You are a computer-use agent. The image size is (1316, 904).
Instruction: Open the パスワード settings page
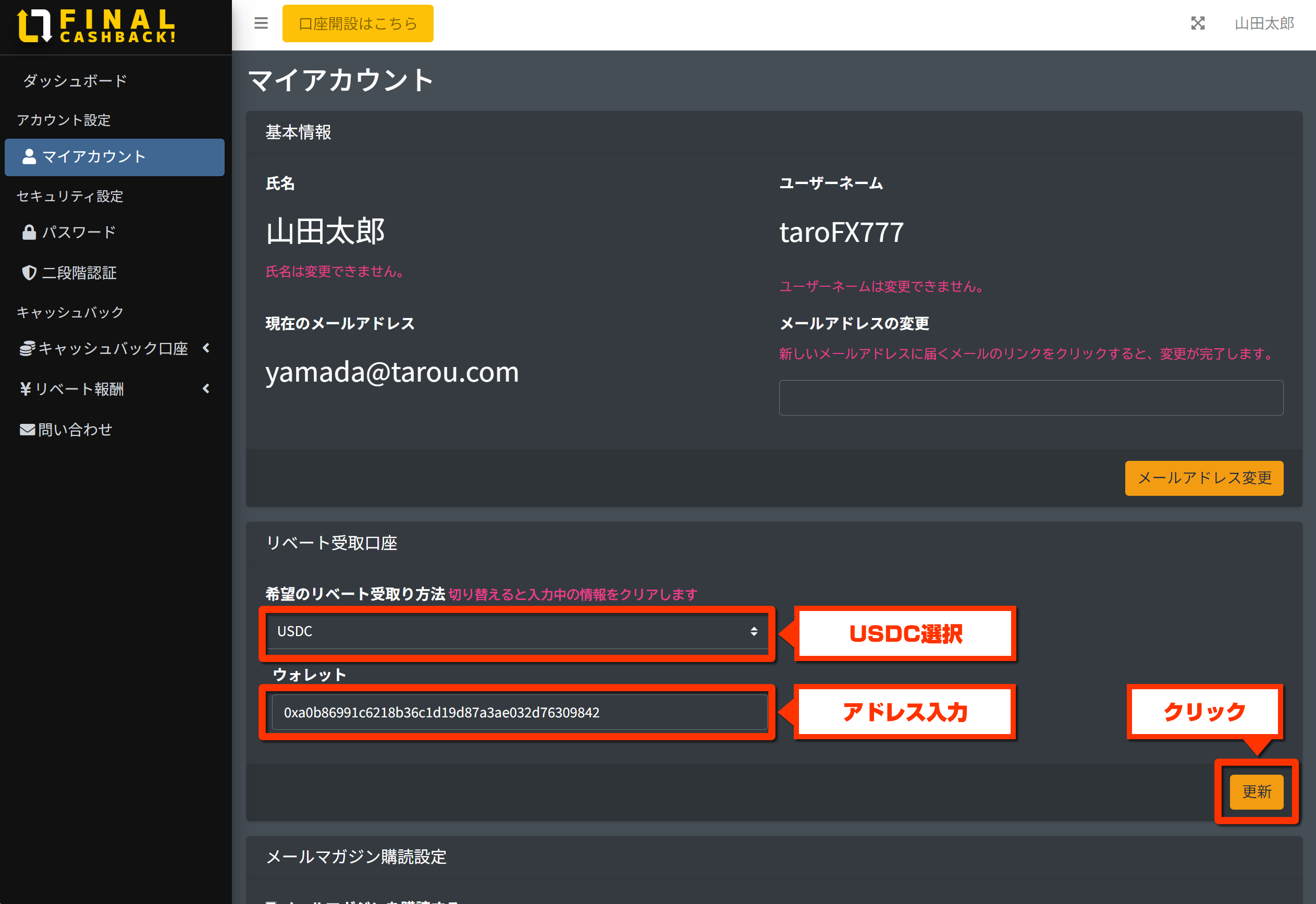click(79, 232)
